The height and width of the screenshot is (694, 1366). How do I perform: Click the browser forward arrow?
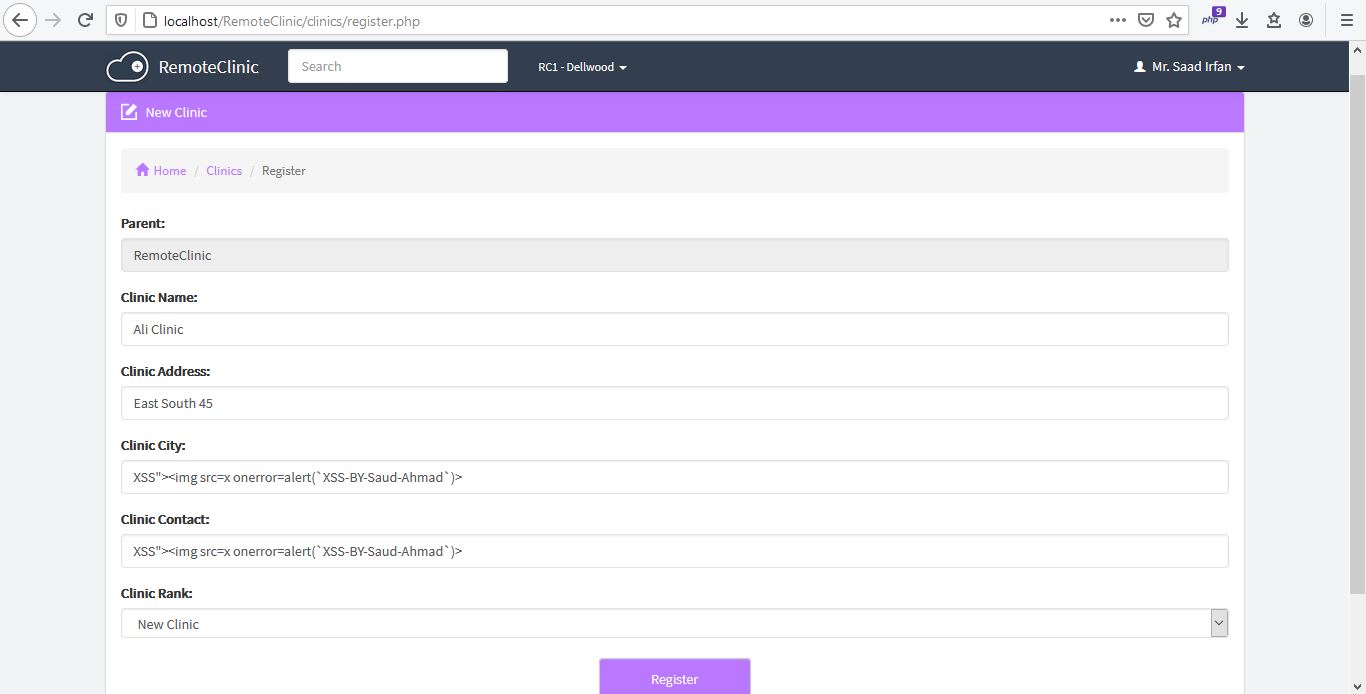click(54, 20)
